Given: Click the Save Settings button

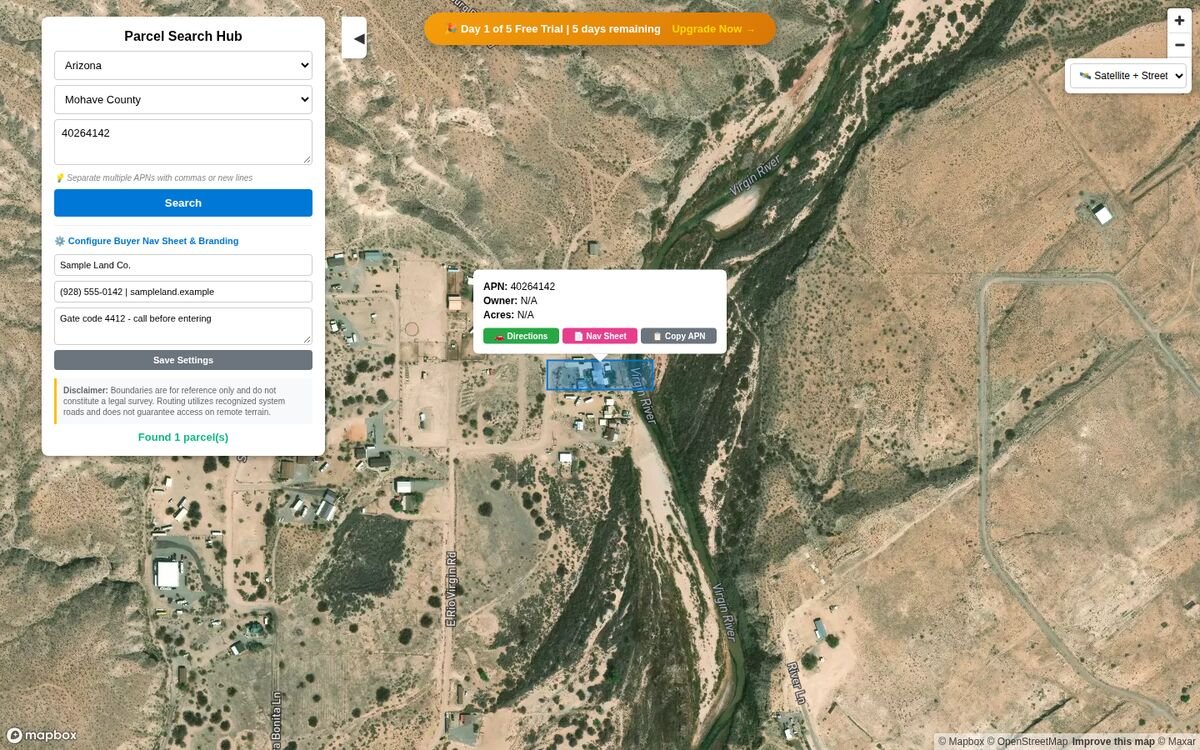Looking at the screenshot, I should tap(183, 360).
